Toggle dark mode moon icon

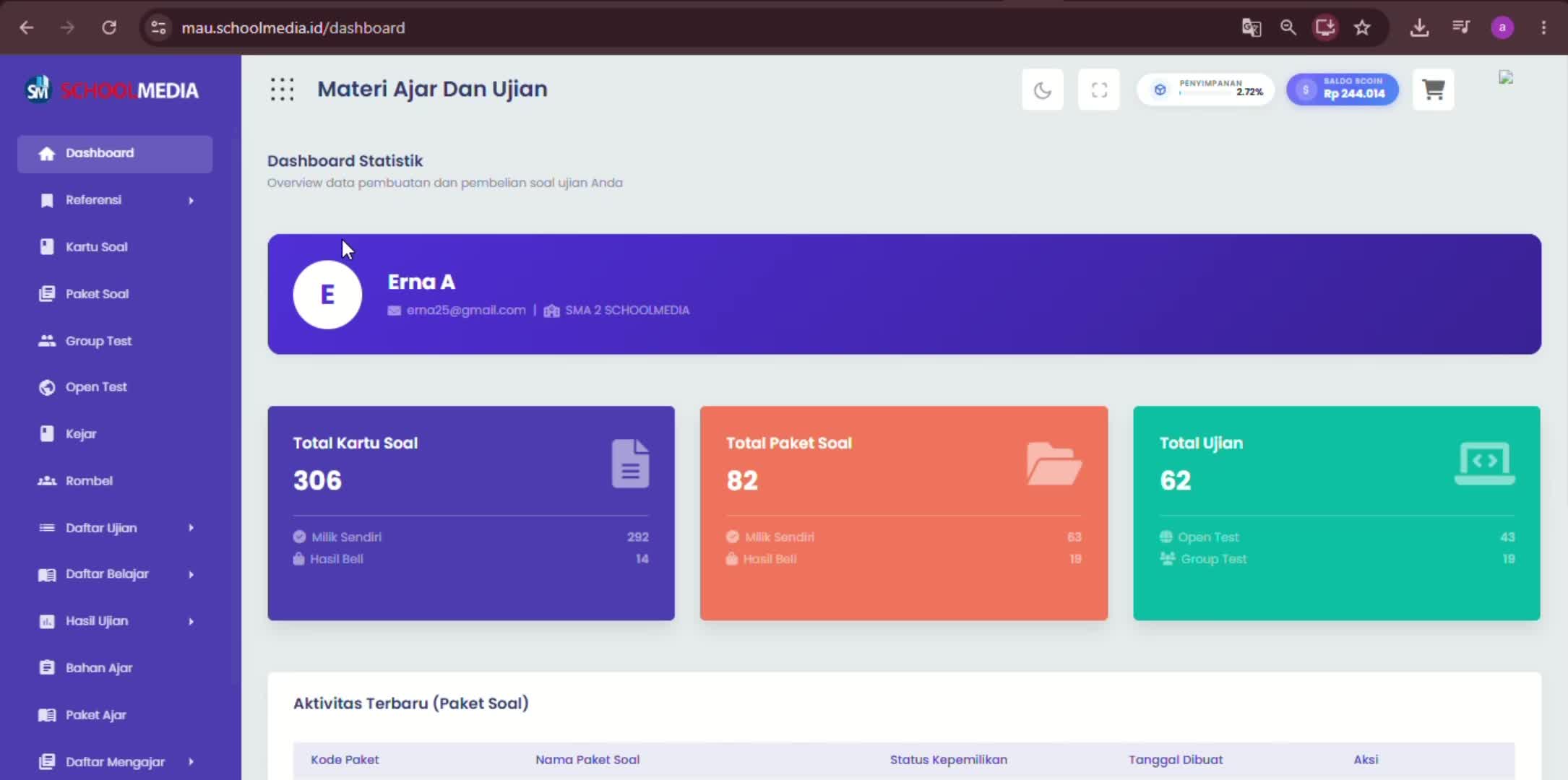pyautogui.click(x=1042, y=90)
